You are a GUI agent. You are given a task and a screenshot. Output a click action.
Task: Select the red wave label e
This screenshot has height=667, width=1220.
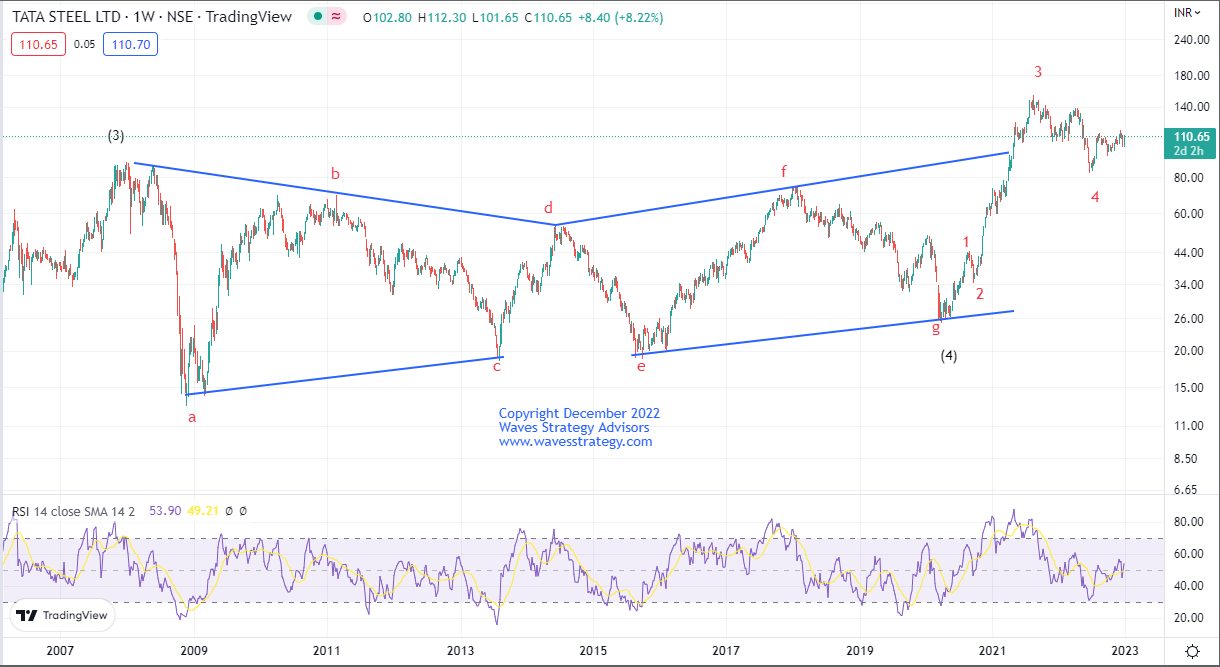pyautogui.click(x=641, y=367)
